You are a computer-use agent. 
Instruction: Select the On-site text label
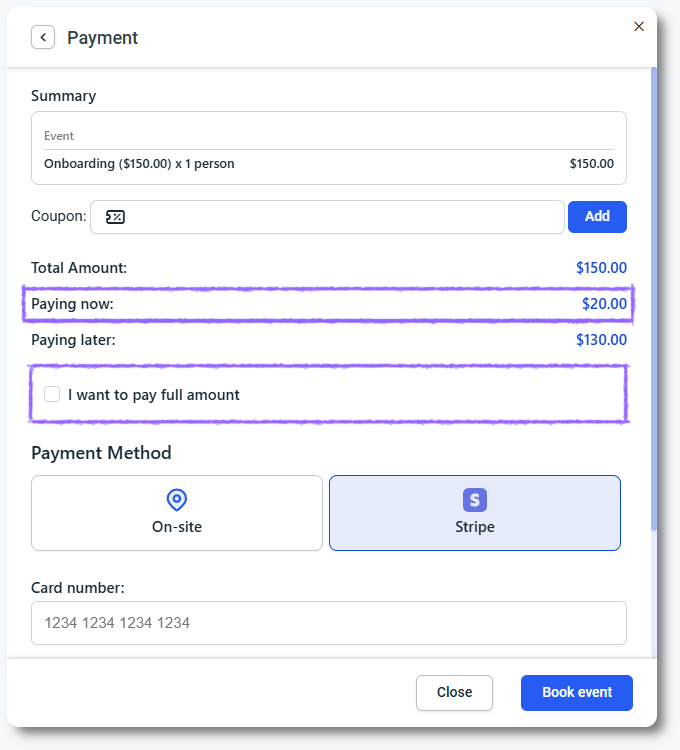[177, 527]
